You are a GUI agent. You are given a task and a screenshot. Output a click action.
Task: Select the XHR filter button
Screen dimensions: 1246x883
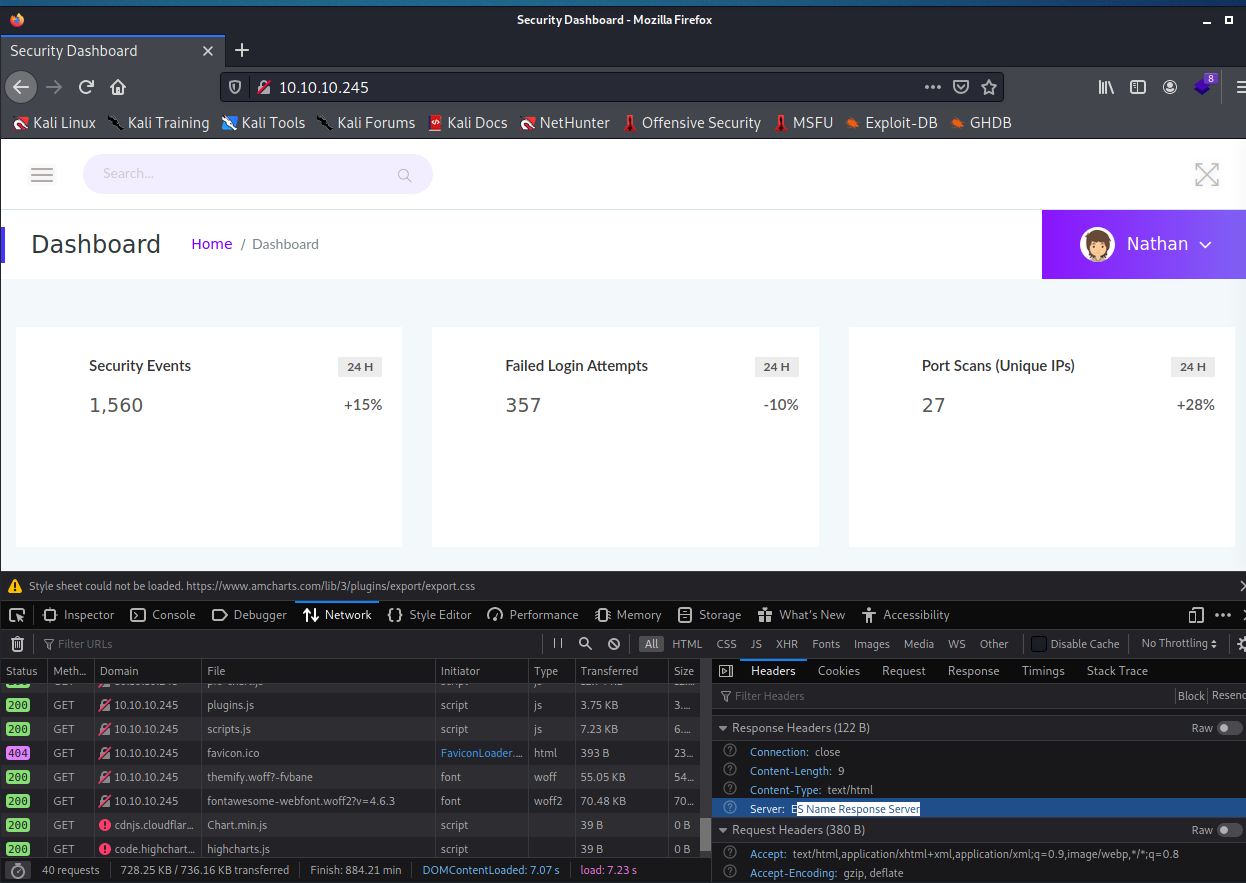coord(787,644)
